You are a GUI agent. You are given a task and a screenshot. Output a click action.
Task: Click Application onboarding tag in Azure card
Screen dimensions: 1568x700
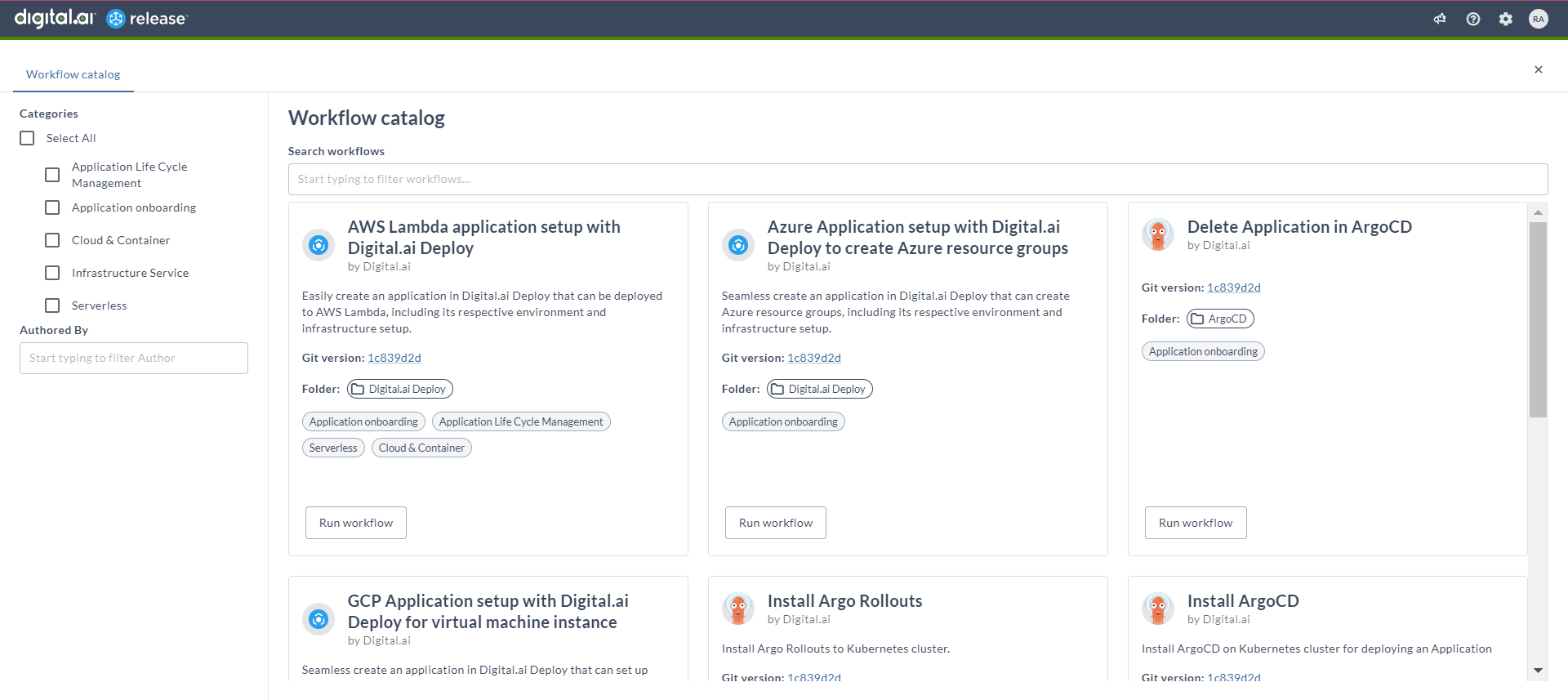(783, 421)
